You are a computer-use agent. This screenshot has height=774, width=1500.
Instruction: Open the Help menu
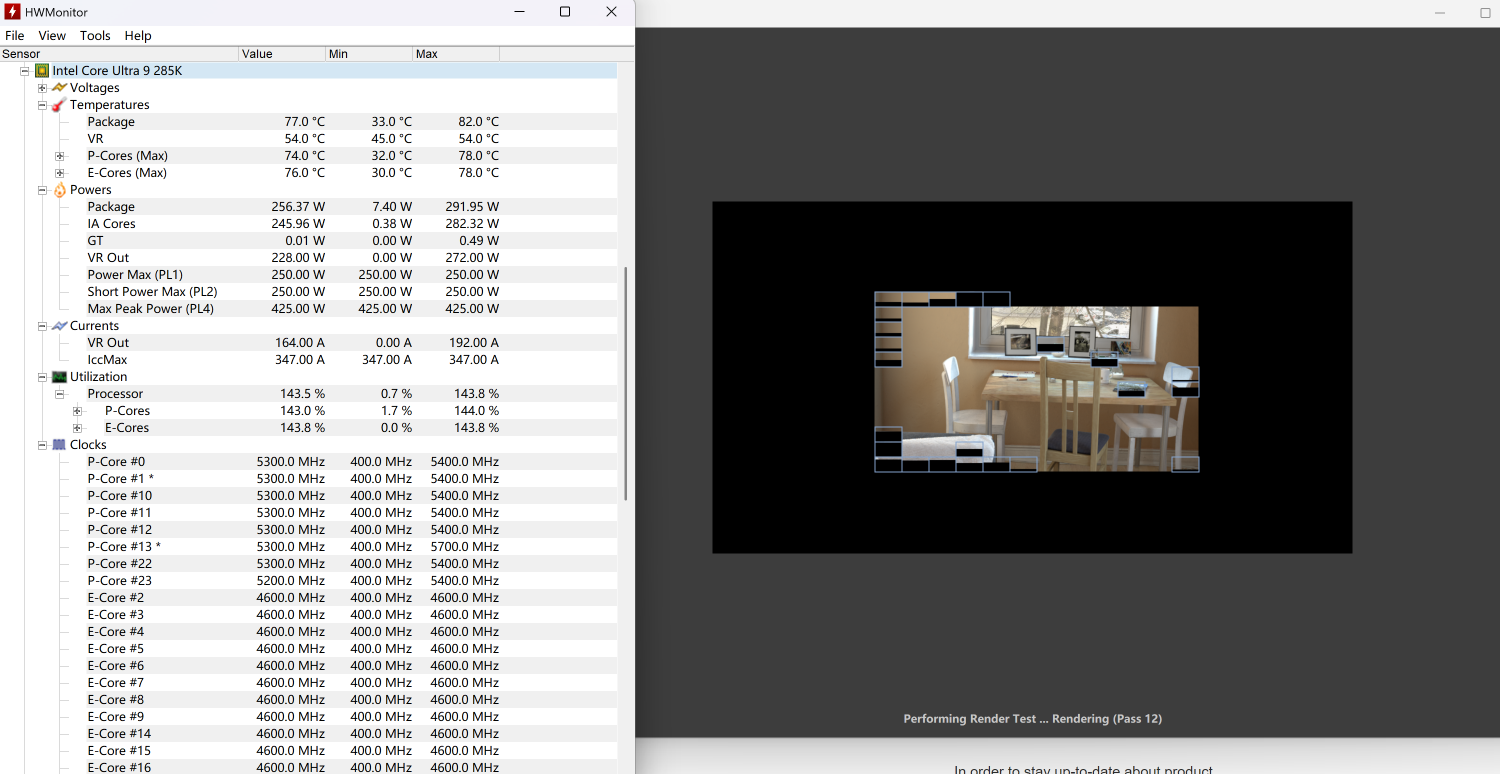(x=138, y=36)
